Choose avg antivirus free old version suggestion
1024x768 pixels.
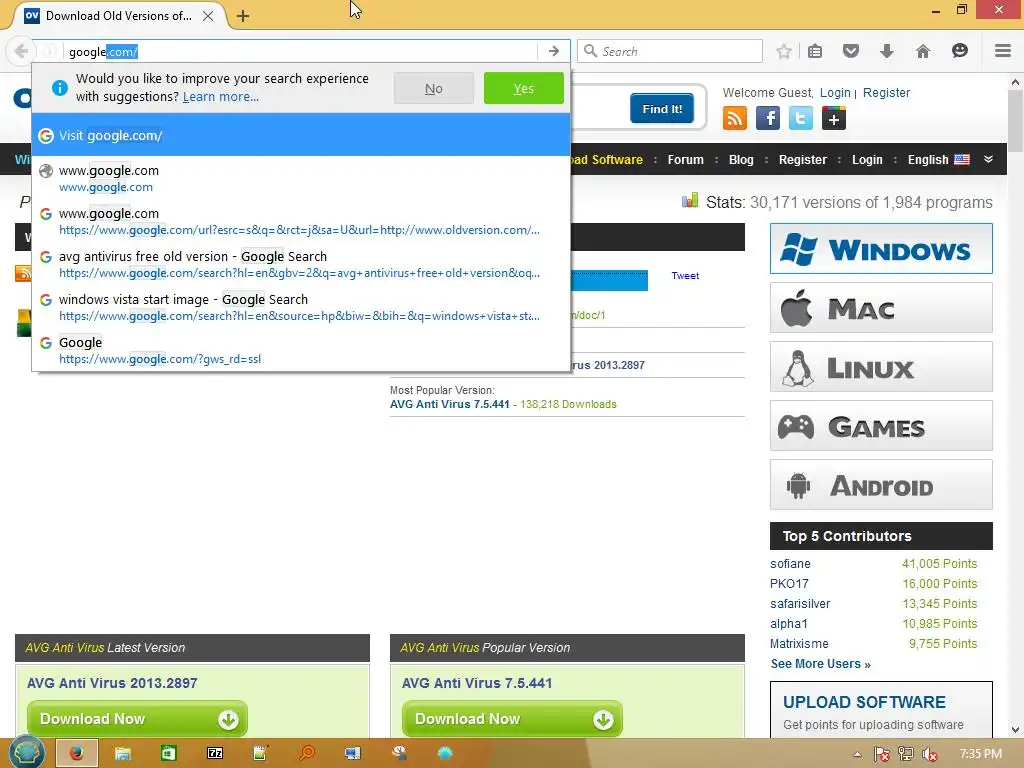(301, 264)
